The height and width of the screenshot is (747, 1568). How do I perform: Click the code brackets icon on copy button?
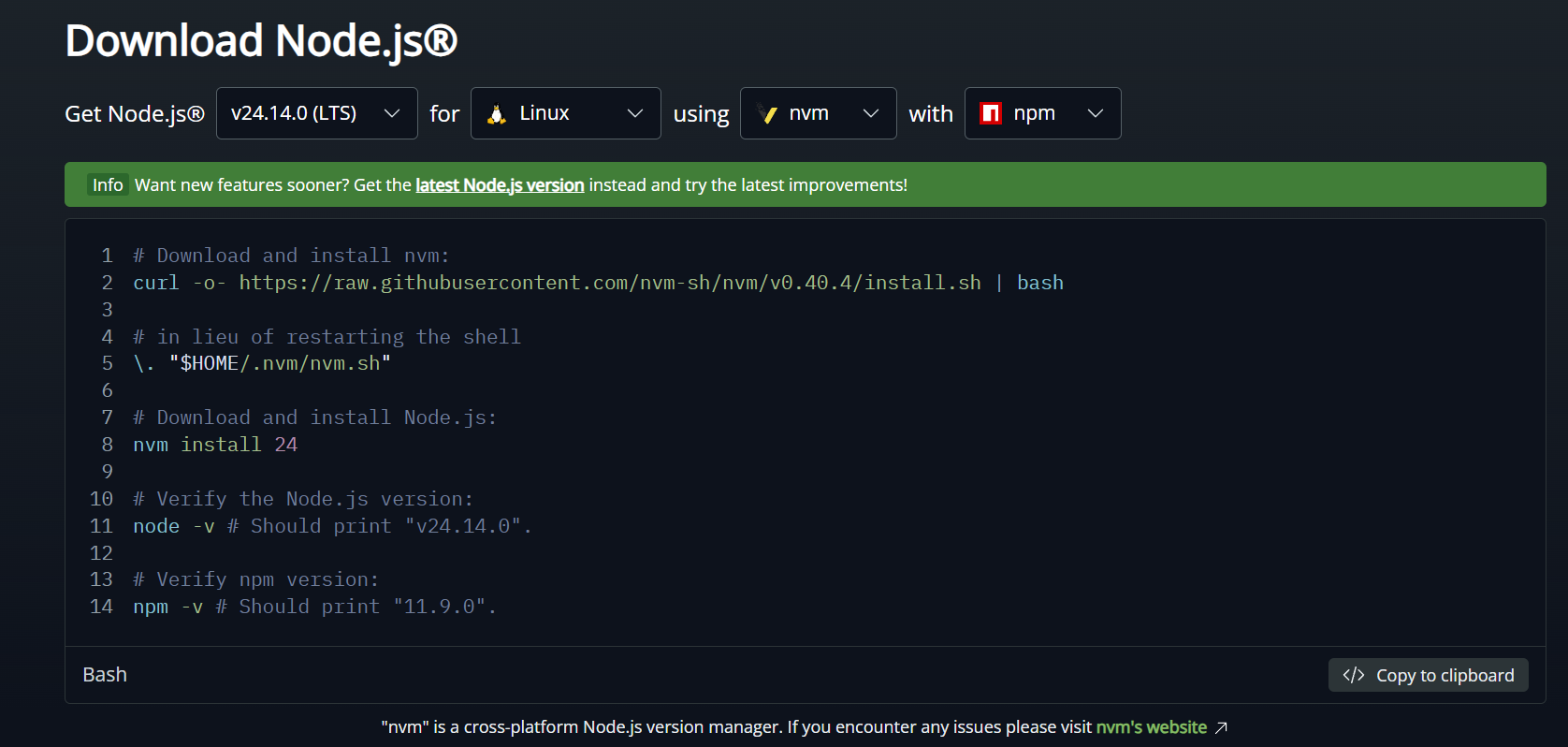(x=1354, y=675)
